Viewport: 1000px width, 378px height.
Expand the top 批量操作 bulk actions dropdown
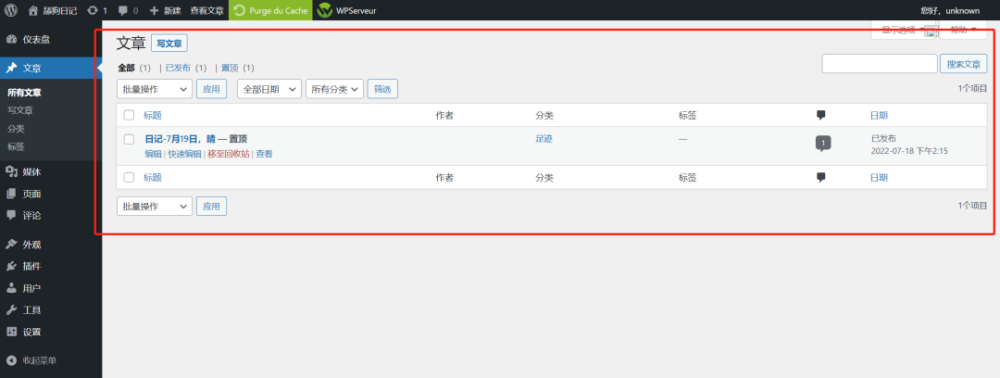pos(154,89)
